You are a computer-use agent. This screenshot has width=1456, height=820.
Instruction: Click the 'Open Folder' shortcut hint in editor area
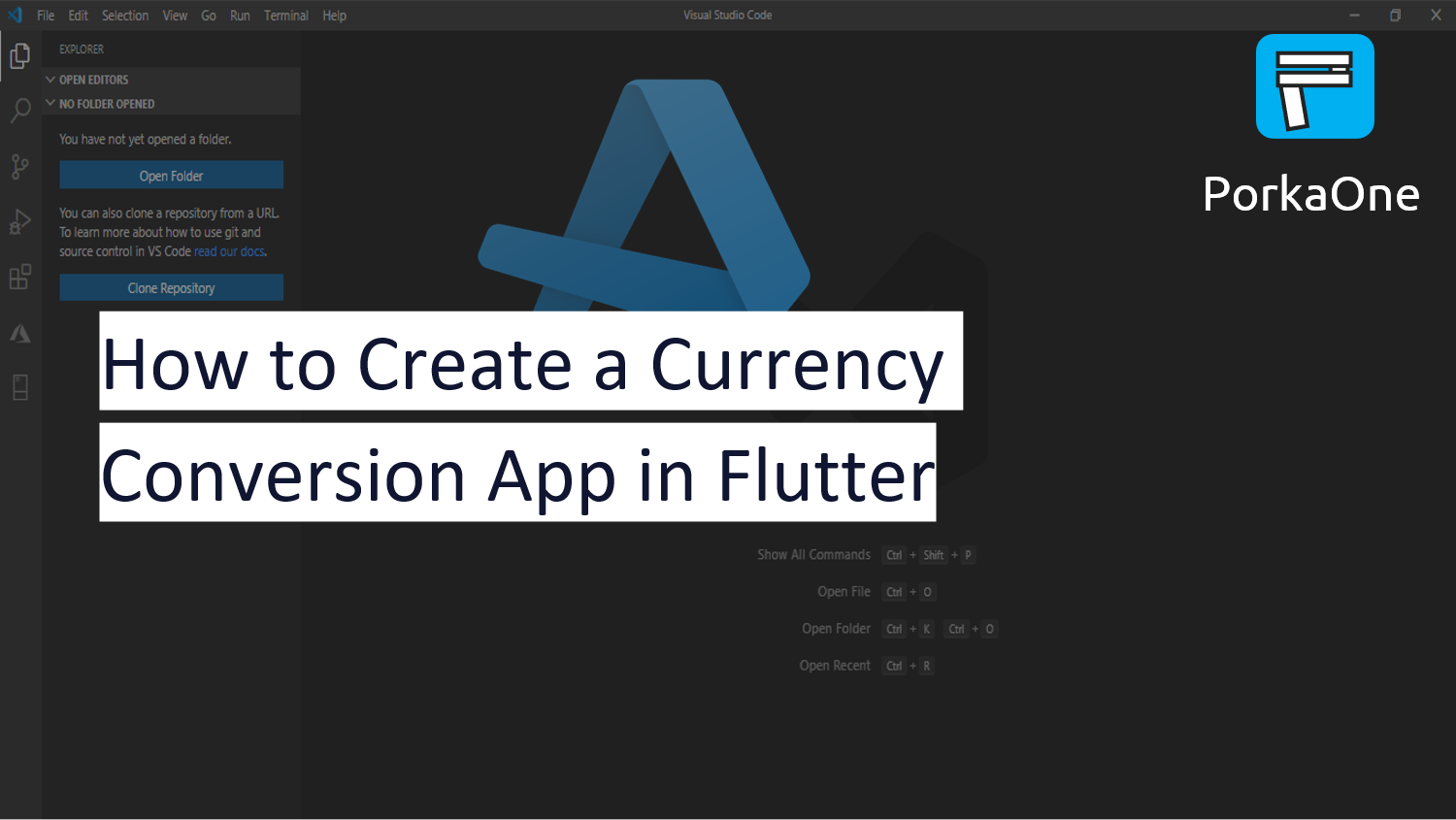click(836, 629)
